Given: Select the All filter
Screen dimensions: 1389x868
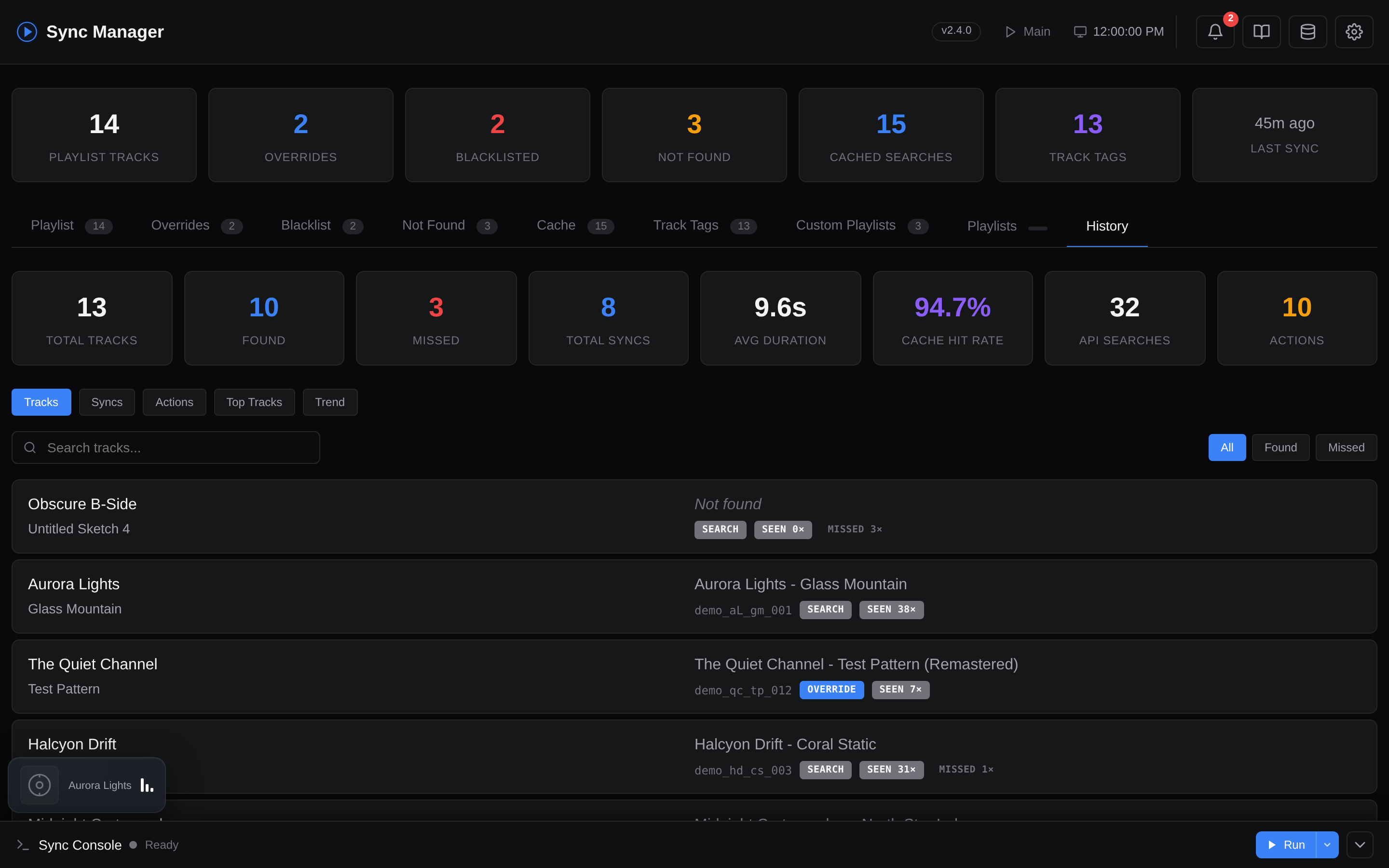Looking at the screenshot, I should pos(1226,447).
